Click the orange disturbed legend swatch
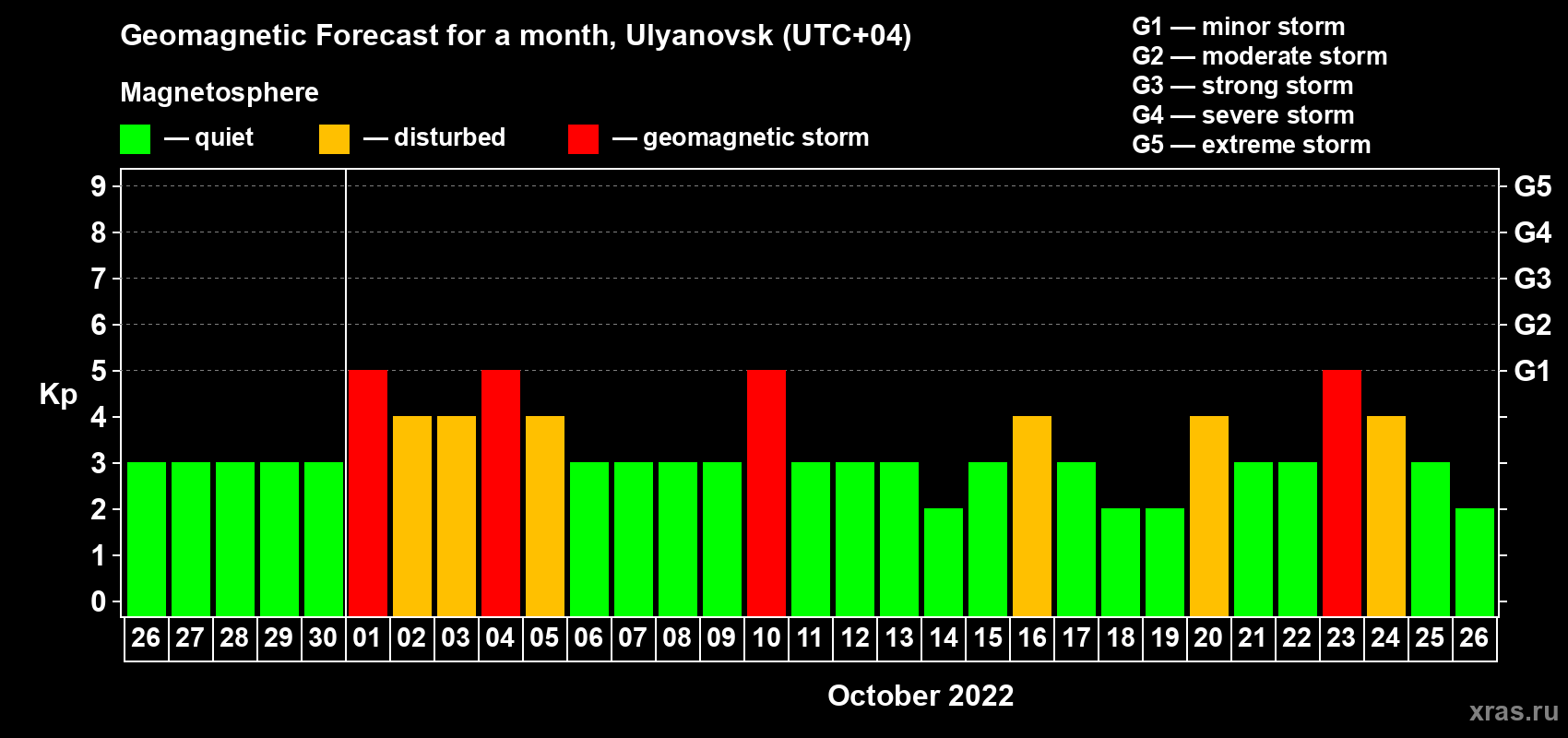This screenshot has height=738, width=1568. (334, 139)
